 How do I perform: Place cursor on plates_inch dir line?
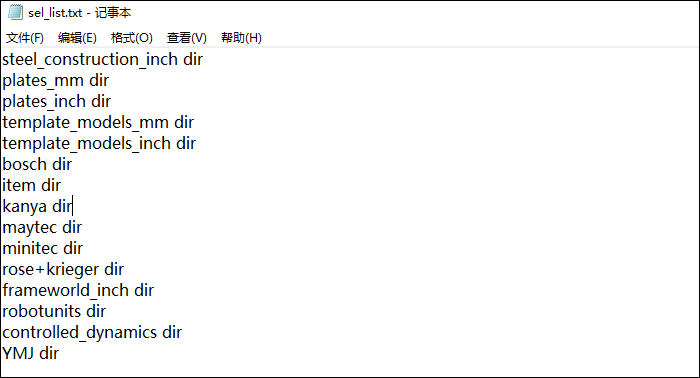coord(56,101)
